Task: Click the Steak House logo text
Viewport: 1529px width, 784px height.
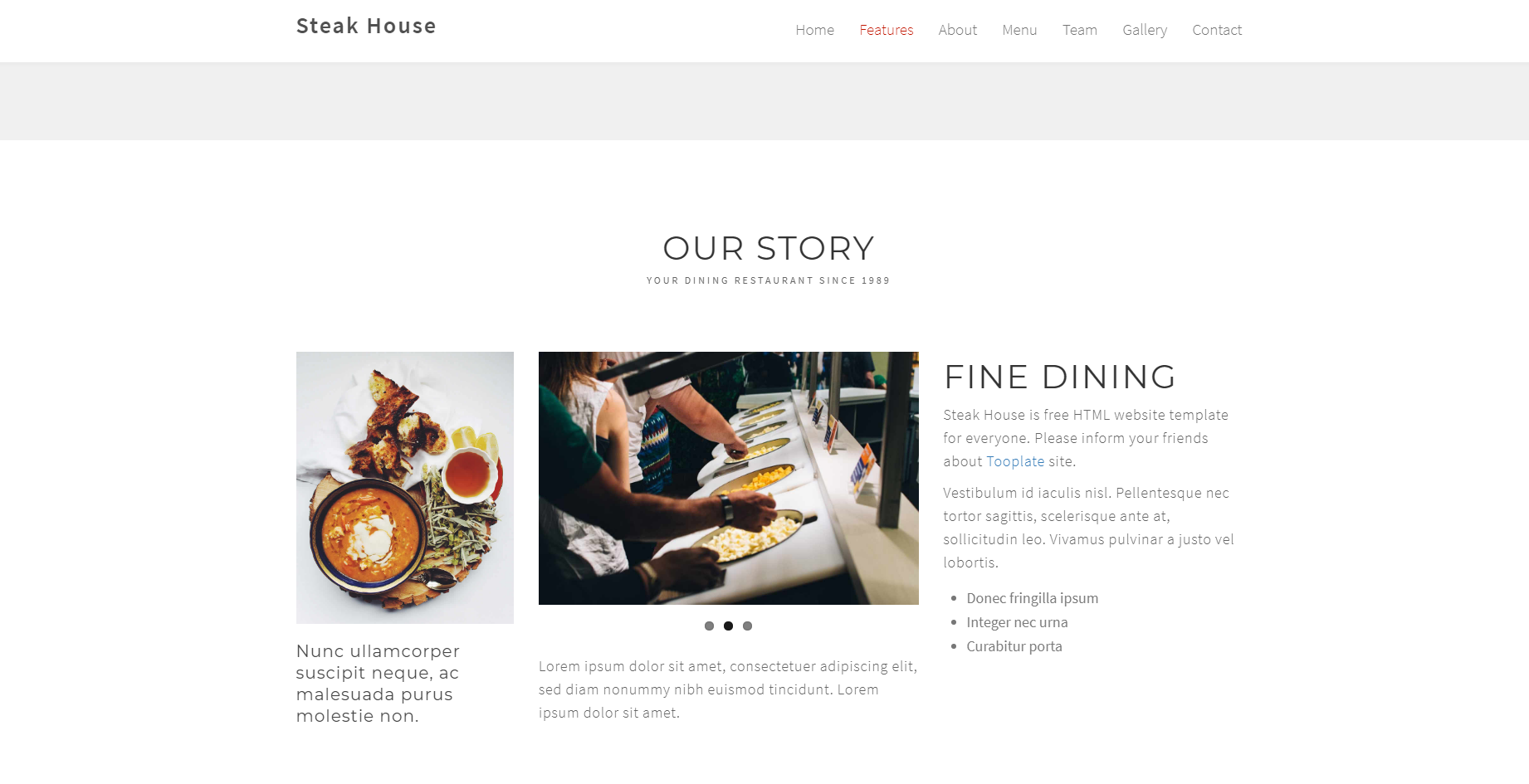Action: tap(366, 27)
